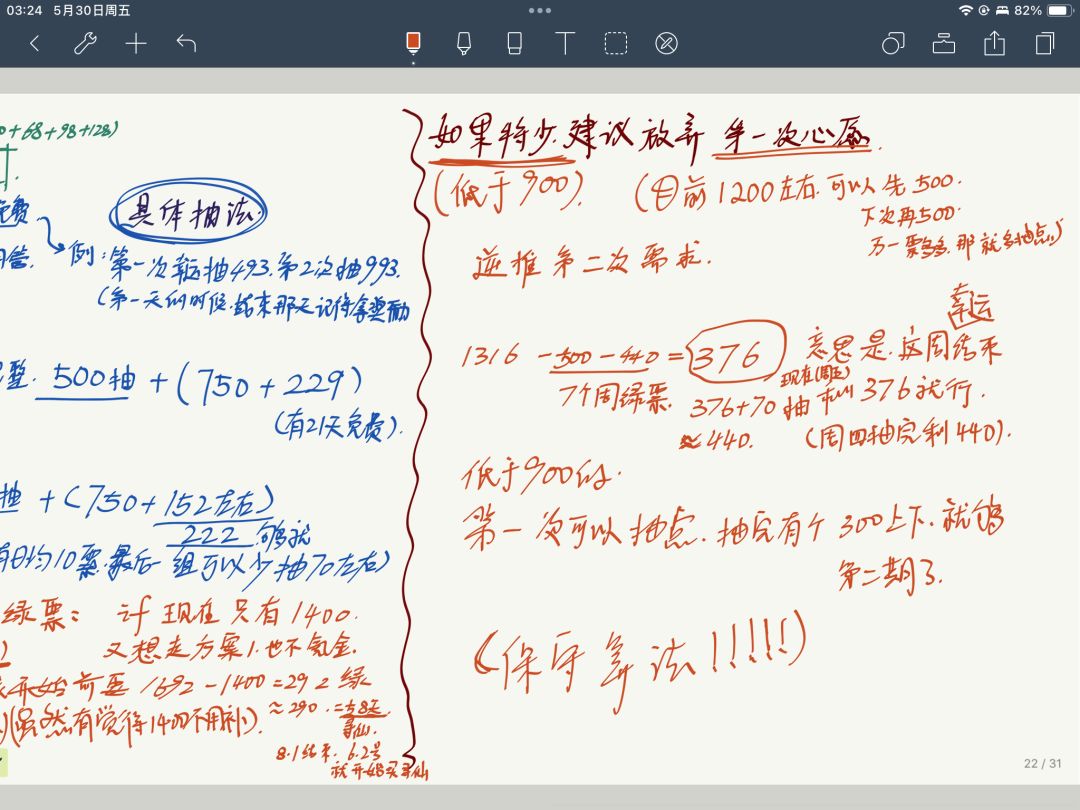The width and height of the screenshot is (1080, 810).
Task: Select the orange pen tool
Action: tap(413, 43)
